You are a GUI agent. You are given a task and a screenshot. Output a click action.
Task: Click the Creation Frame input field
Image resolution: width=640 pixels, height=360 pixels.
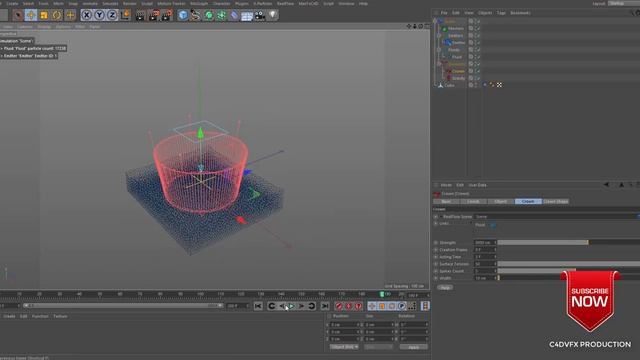click(x=485, y=250)
